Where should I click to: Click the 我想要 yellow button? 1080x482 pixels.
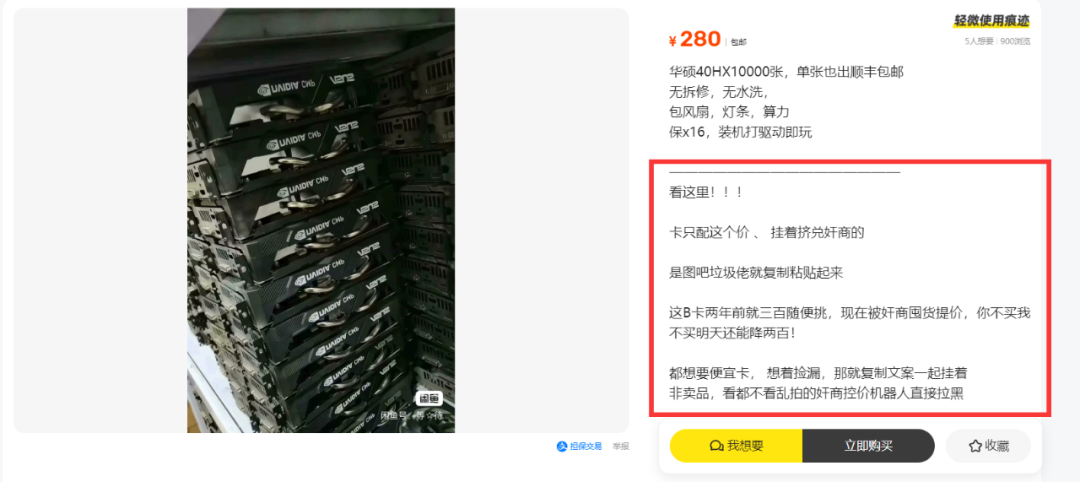[736, 446]
